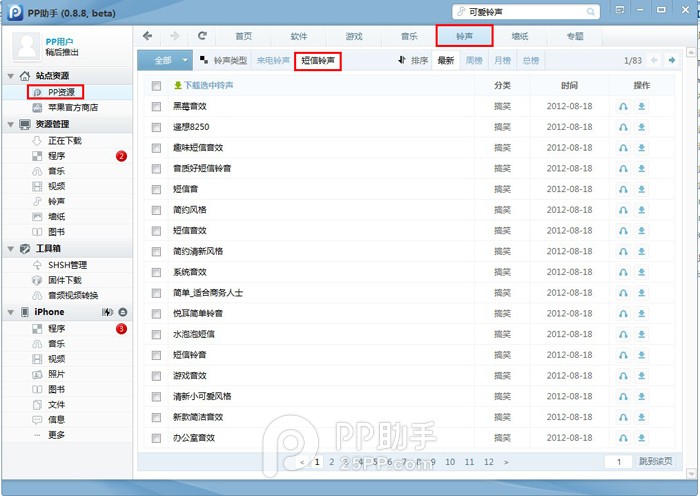
Task: Collapse the 站点资源 tree section
Action: 11,76
